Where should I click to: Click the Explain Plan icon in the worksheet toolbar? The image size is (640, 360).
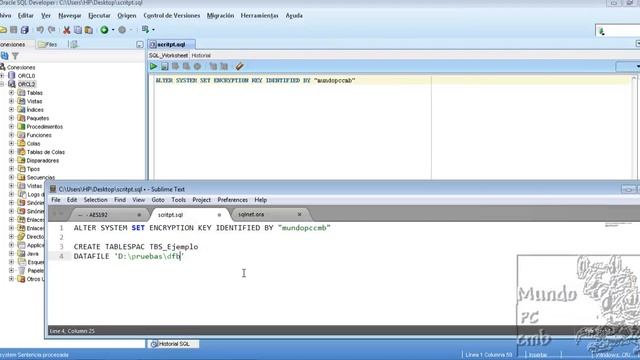pyautogui.click(x=213, y=66)
